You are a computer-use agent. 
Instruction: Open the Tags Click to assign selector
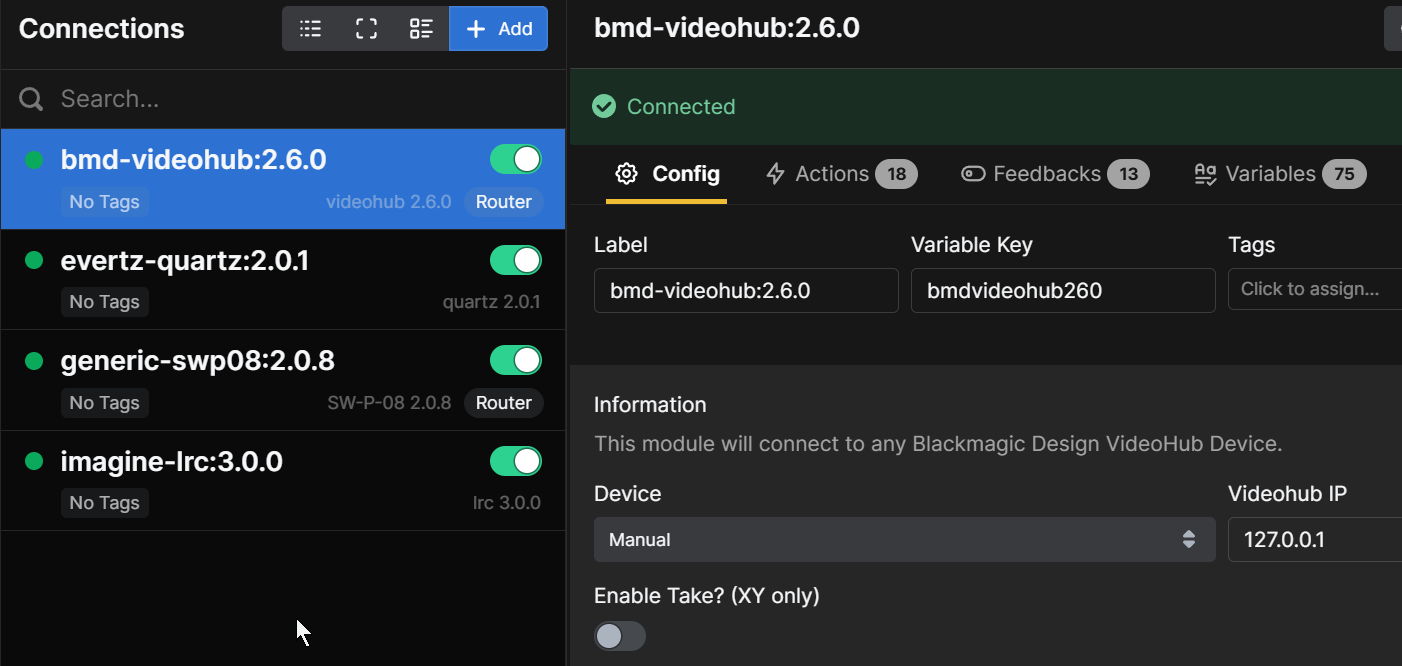click(1315, 289)
